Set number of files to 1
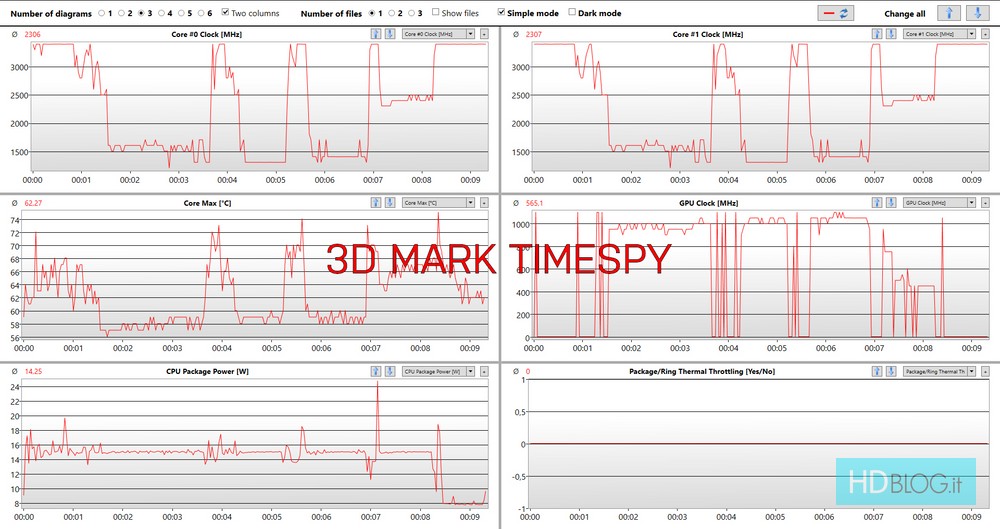 tap(372, 13)
